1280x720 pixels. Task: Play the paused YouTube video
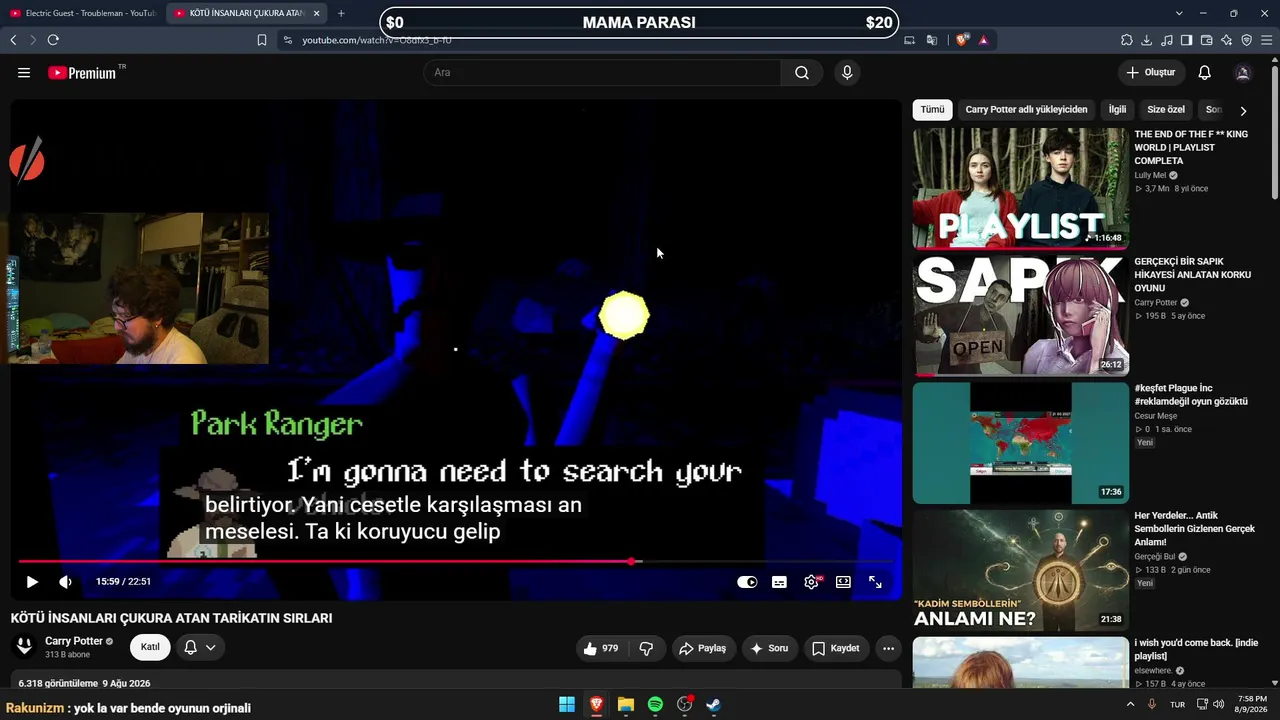click(x=32, y=582)
